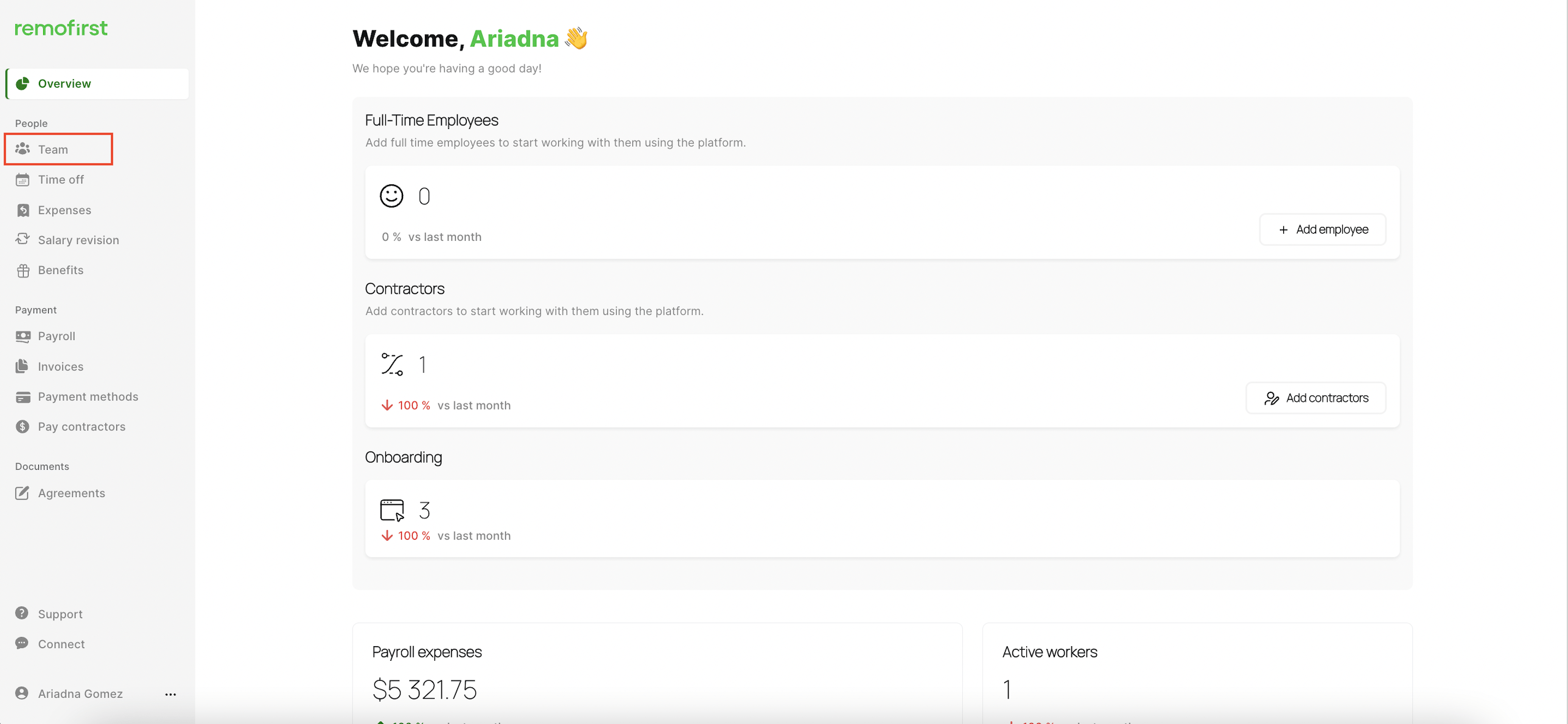Open the Onboarding count card
This screenshot has height=724, width=1568.
click(881, 518)
